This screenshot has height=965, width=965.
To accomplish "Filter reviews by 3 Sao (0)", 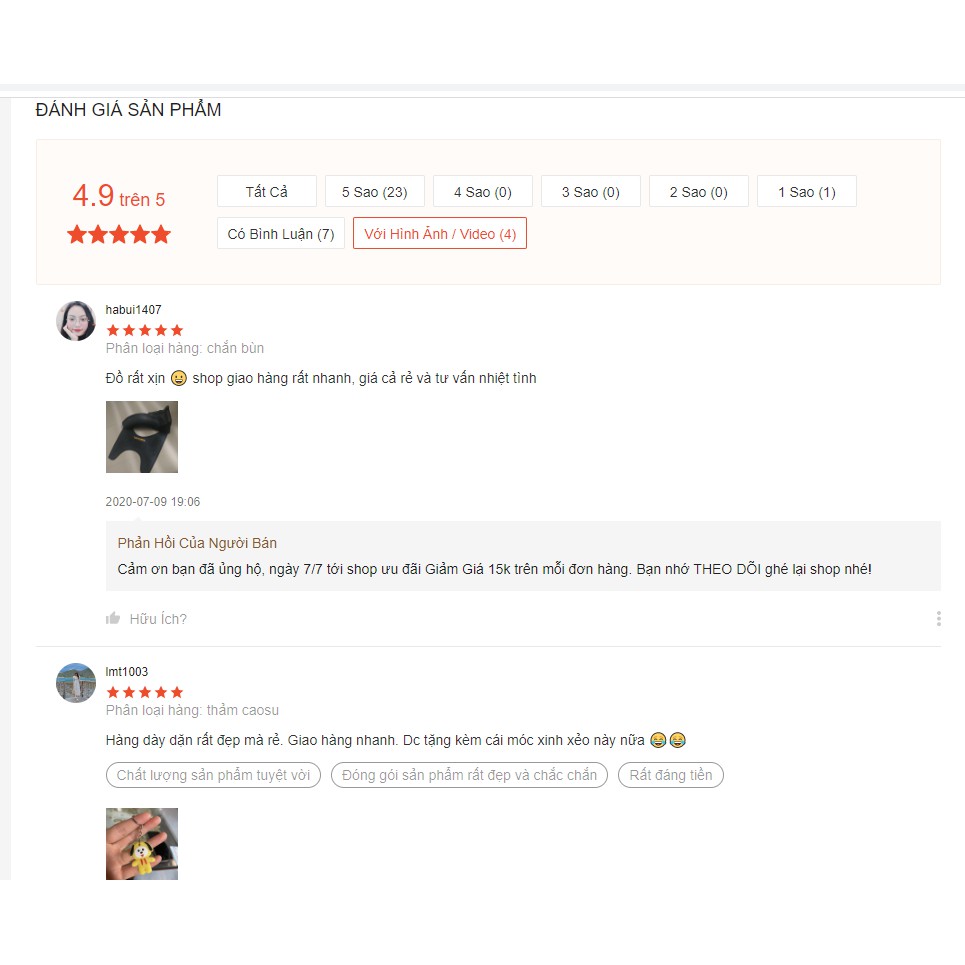I will (590, 191).
